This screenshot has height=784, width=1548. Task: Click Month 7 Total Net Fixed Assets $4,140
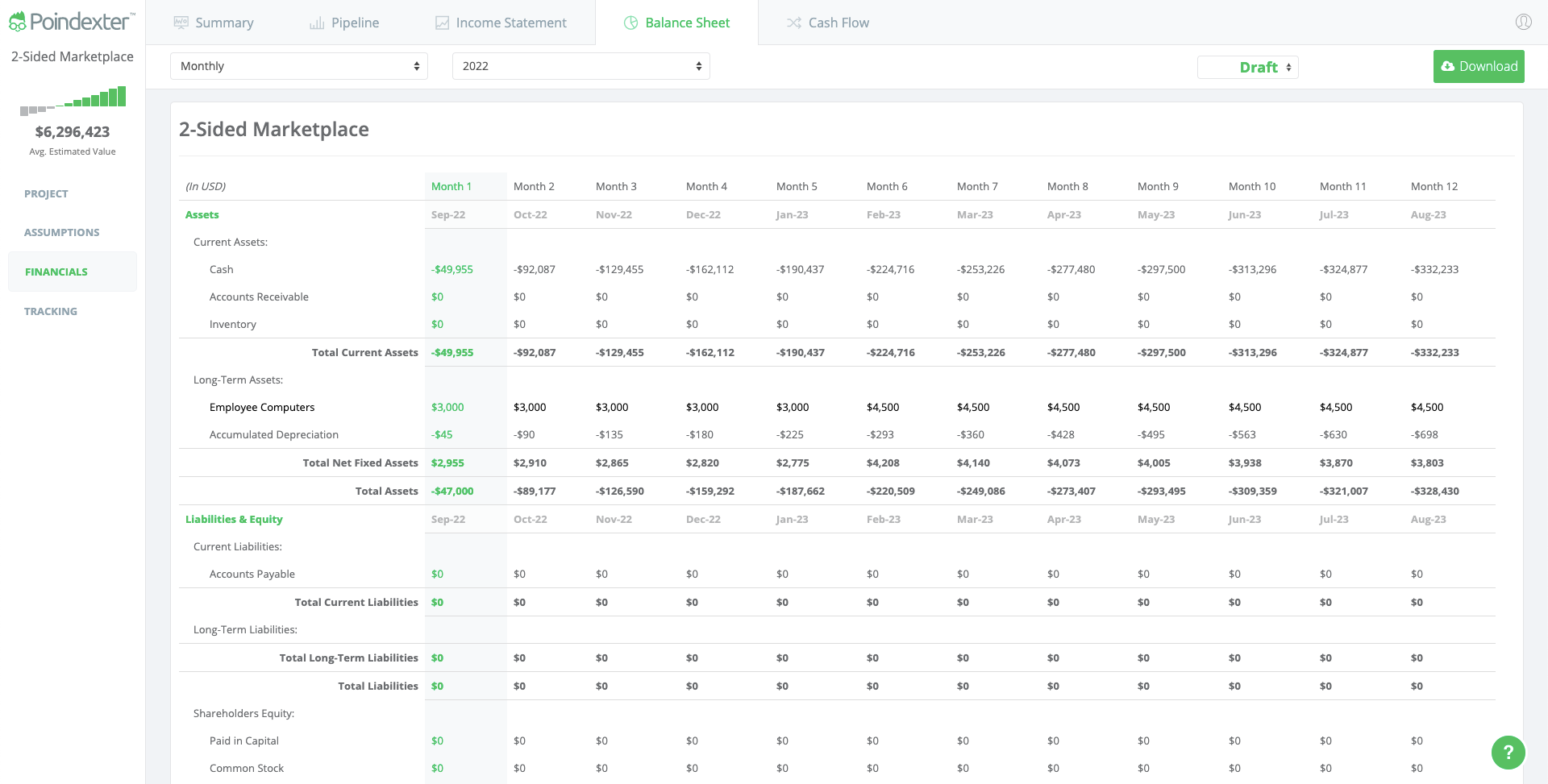point(973,463)
